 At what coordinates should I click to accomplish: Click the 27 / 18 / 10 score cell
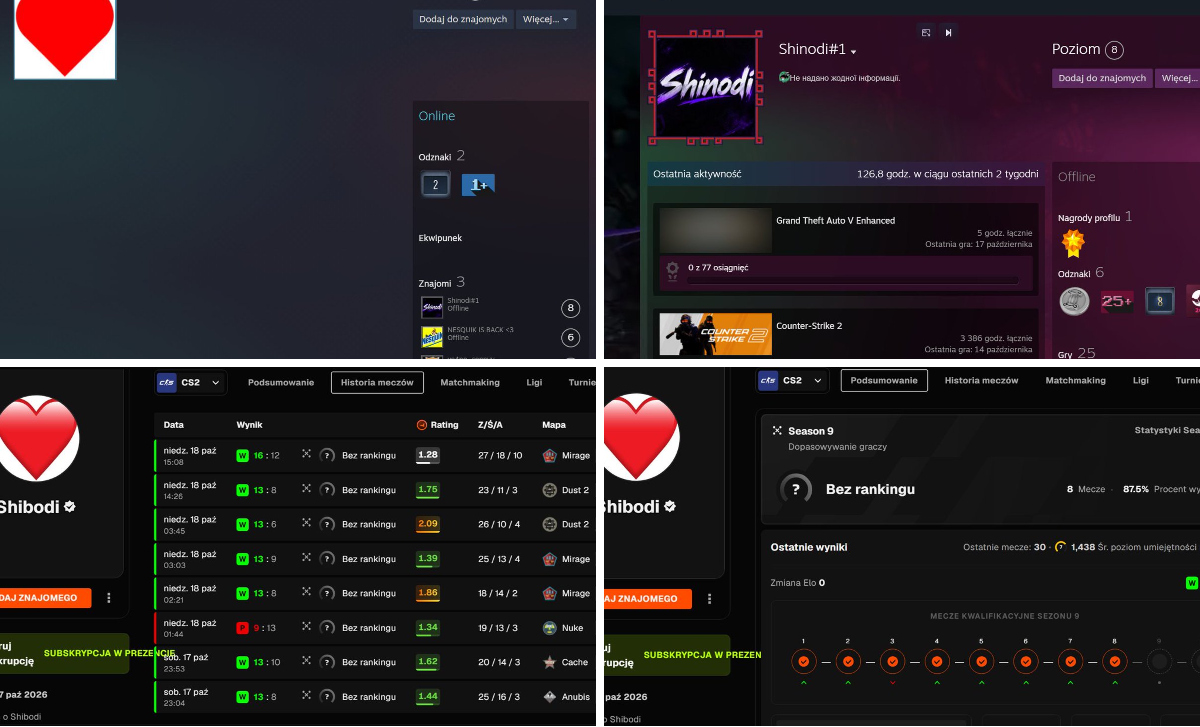[500, 455]
